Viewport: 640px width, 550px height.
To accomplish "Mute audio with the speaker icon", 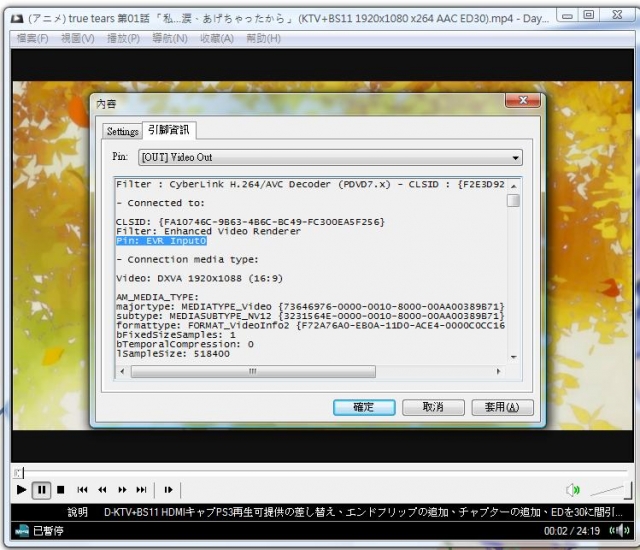I will [573, 490].
